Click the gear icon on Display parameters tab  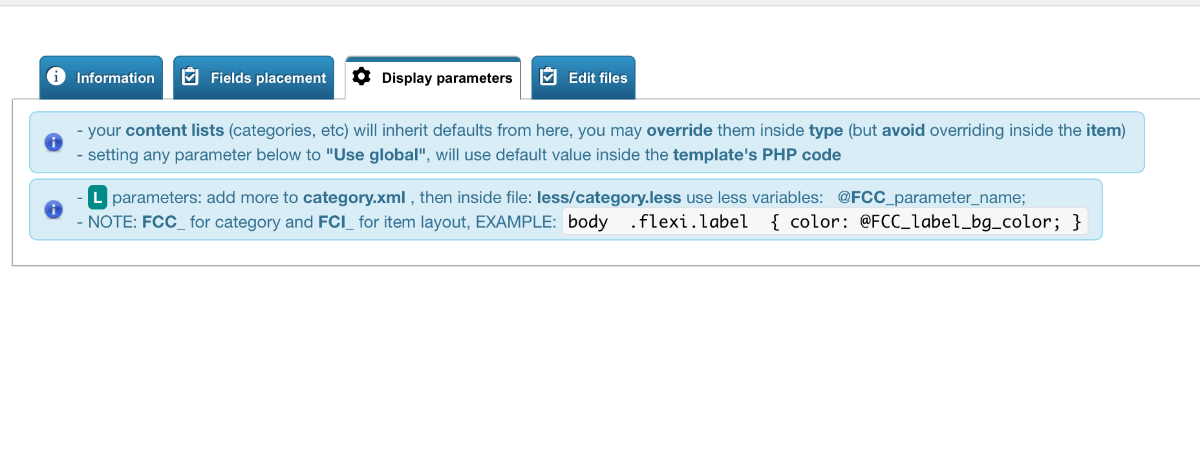point(362,78)
